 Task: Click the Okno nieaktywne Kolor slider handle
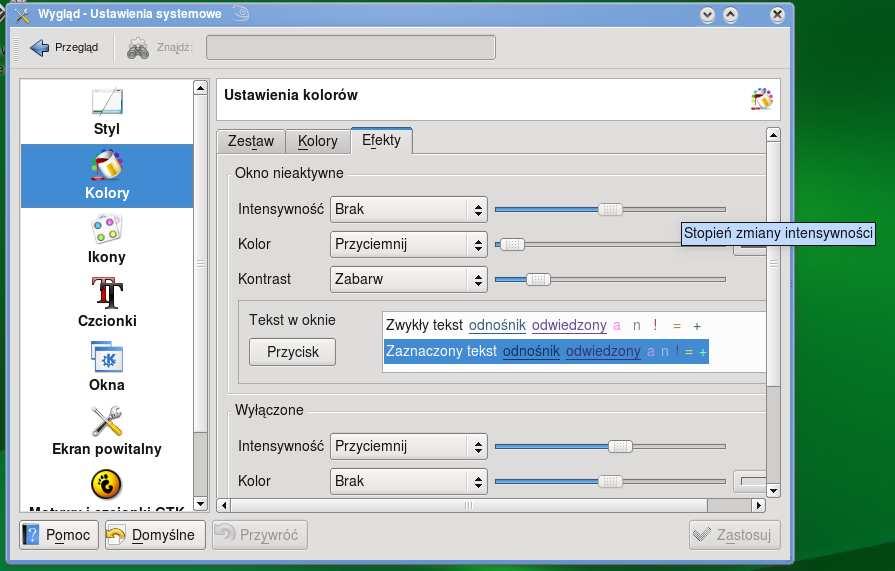[512, 244]
